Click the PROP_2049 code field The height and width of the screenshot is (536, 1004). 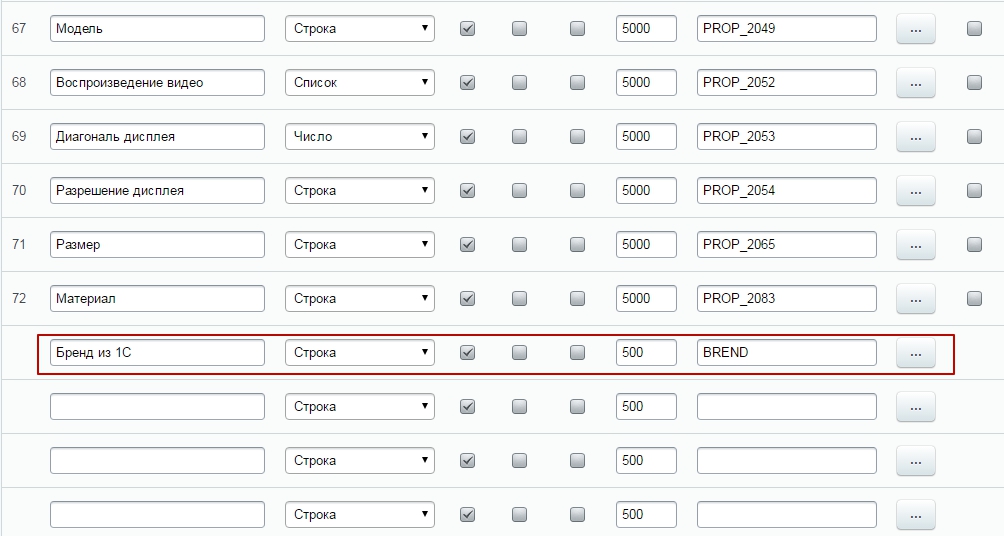786,29
